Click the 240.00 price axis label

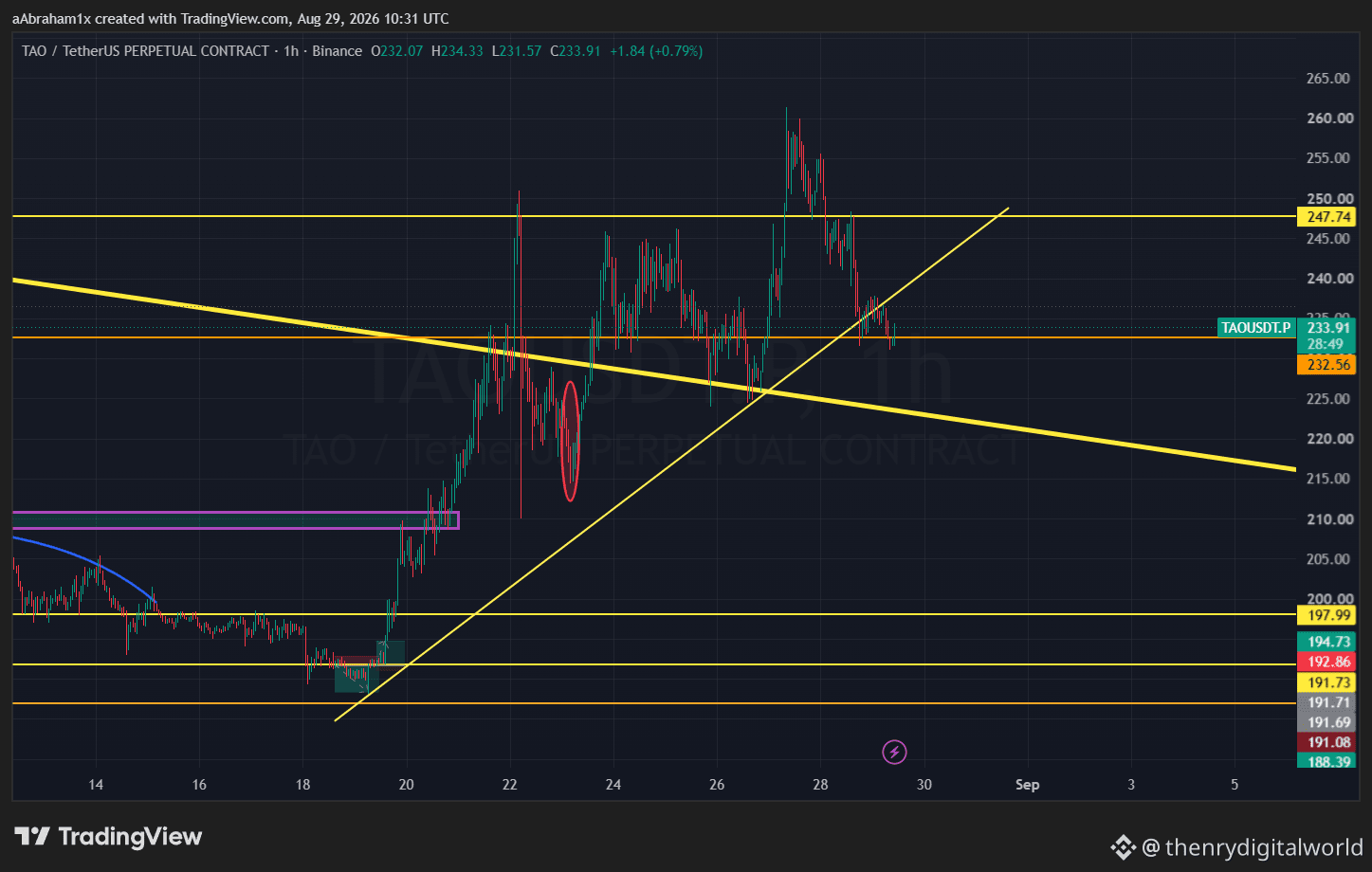(1328, 279)
